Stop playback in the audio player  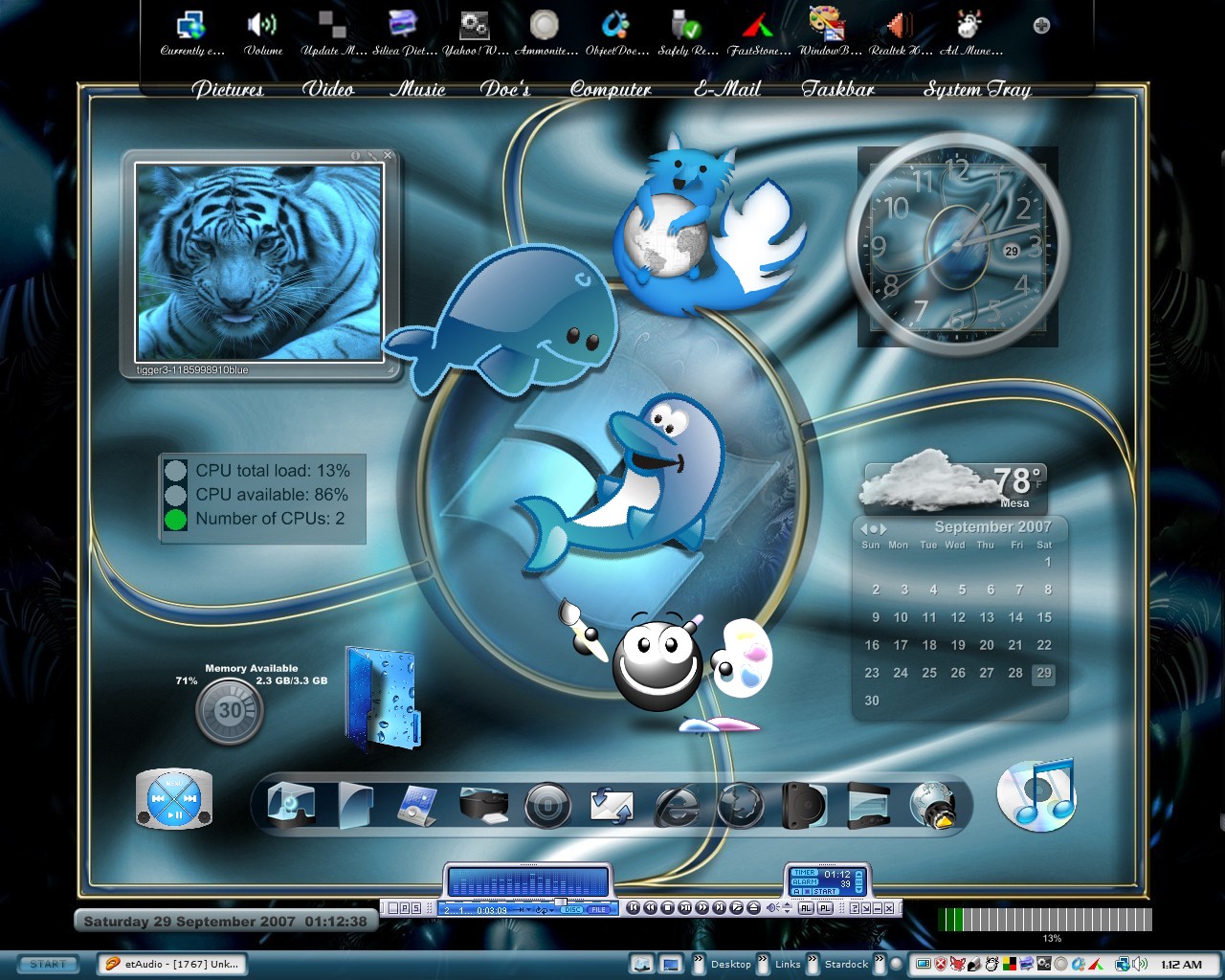coord(668,907)
